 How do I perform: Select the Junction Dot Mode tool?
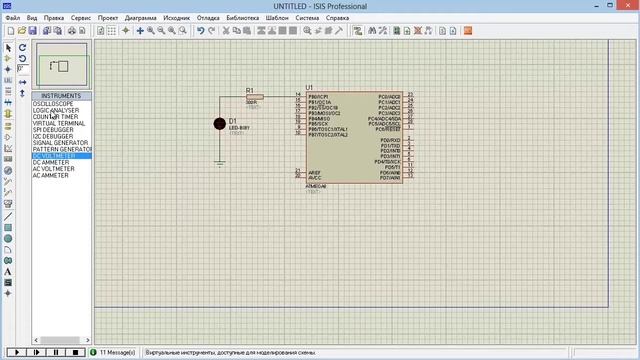[8, 69]
